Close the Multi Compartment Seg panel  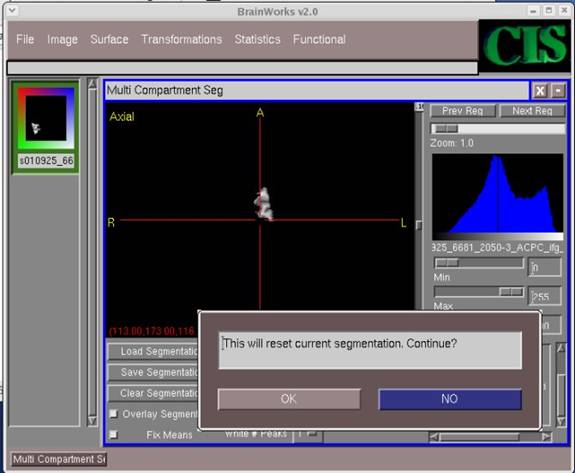540,91
